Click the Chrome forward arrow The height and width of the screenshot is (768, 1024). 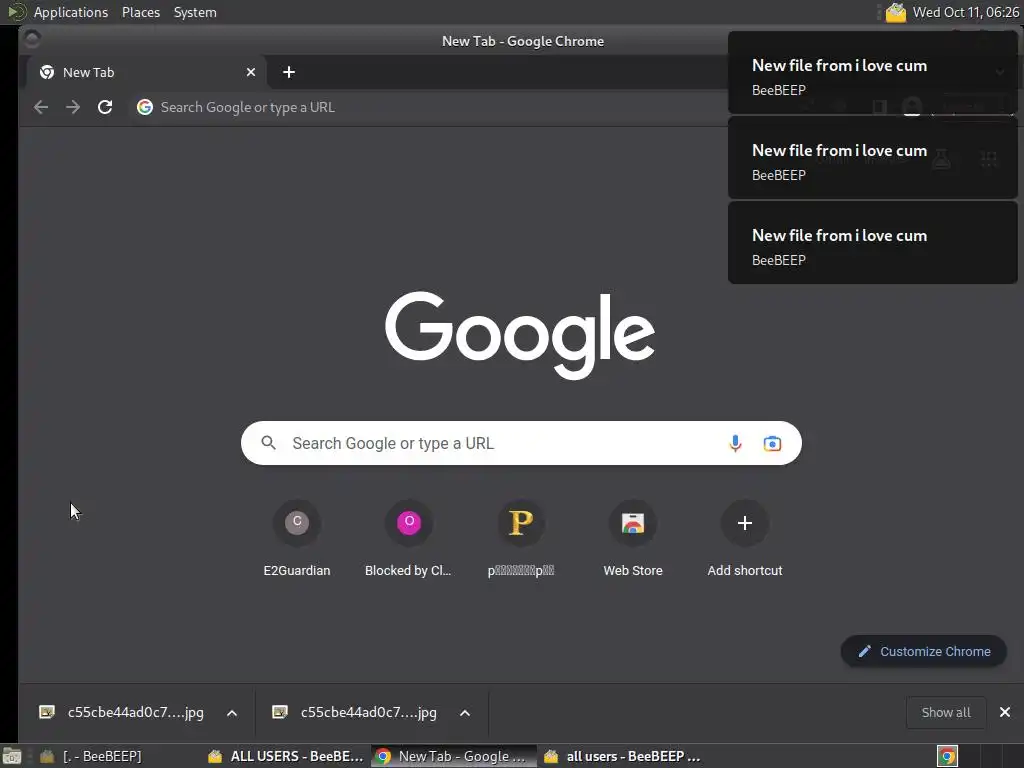(x=73, y=107)
